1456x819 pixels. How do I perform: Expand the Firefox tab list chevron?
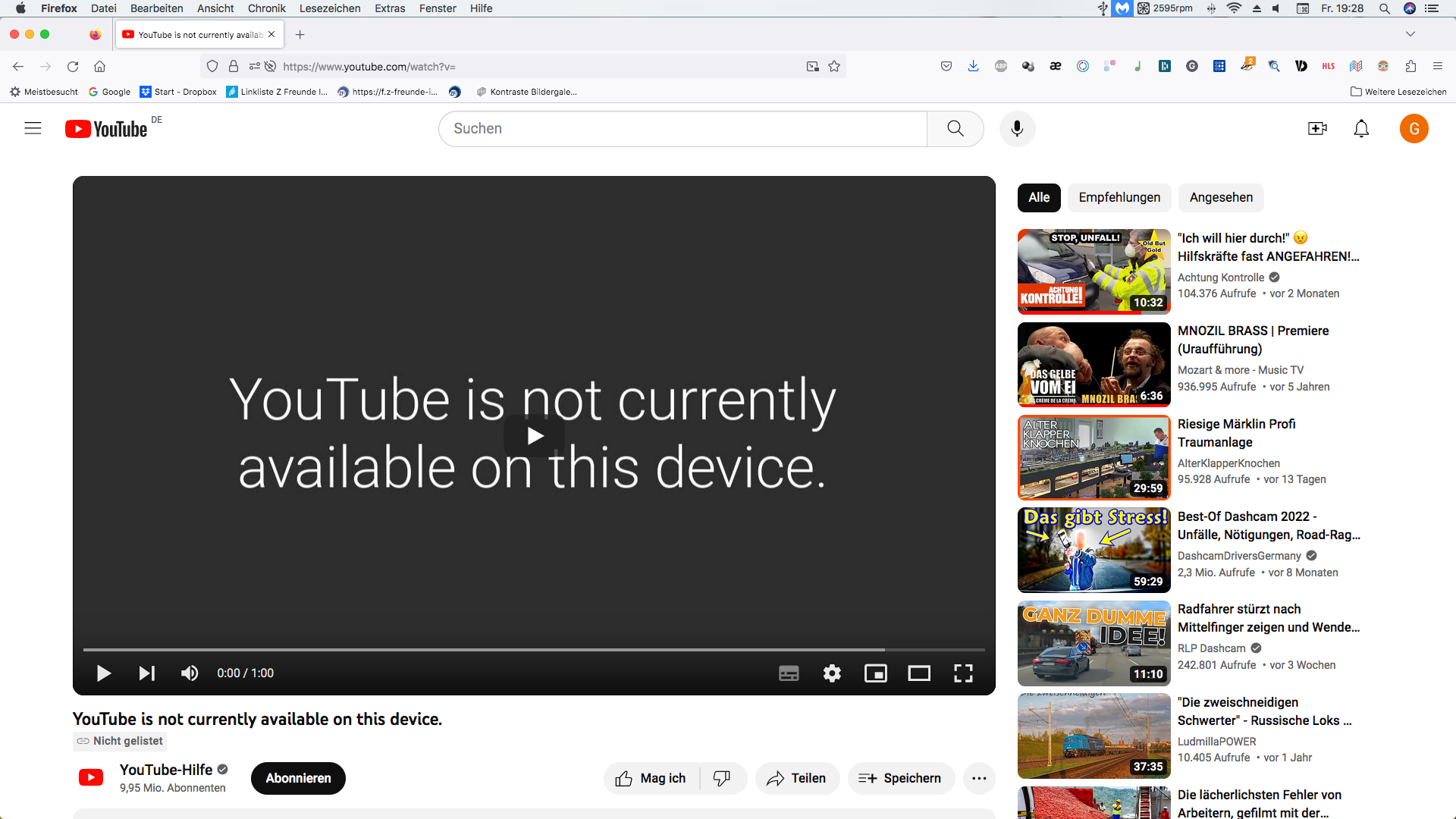tap(1410, 34)
